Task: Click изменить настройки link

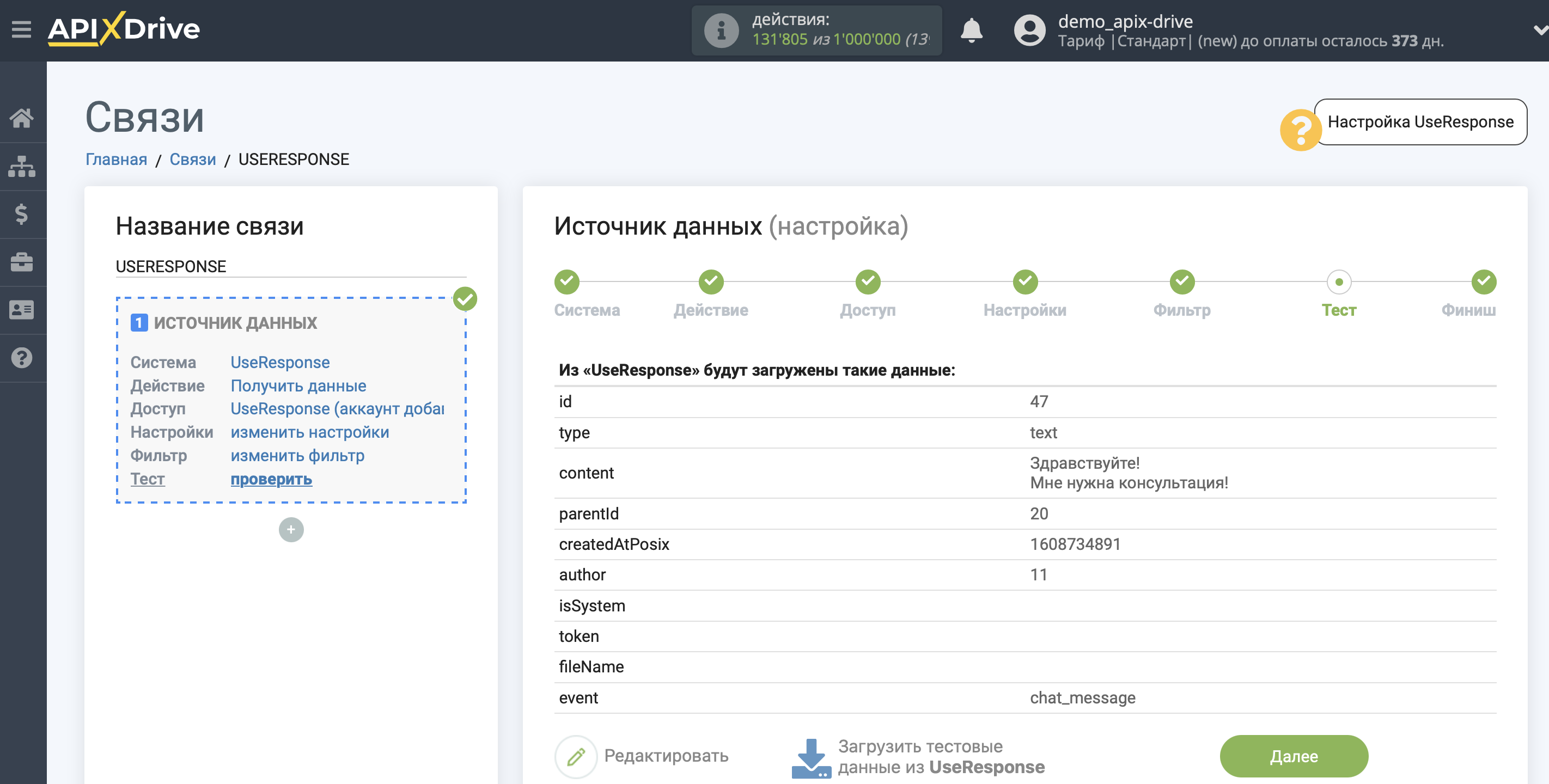Action: pyautogui.click(x=310, y=432)
